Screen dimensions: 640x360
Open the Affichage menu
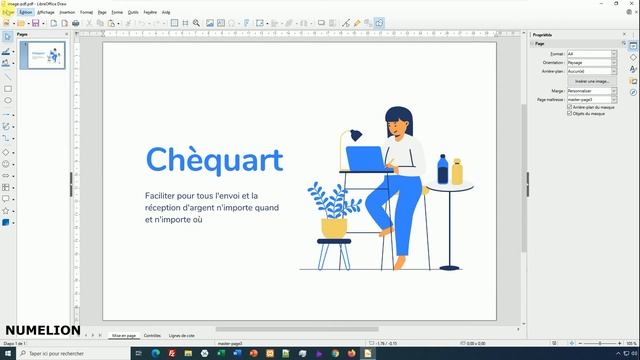coord(46,12)
